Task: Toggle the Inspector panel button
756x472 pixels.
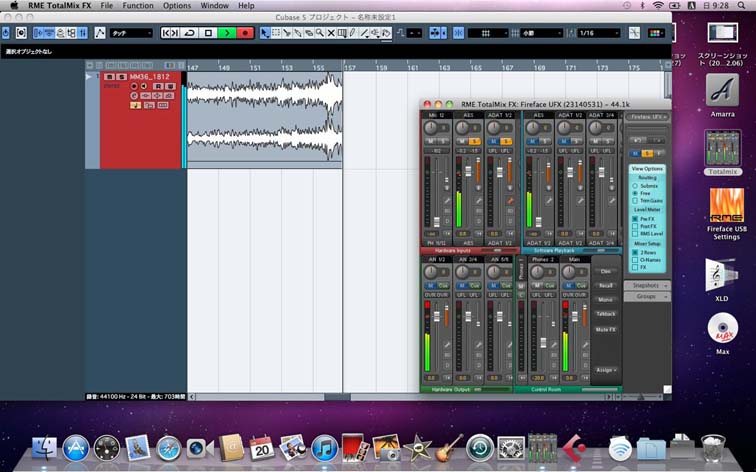Action: 39,33
